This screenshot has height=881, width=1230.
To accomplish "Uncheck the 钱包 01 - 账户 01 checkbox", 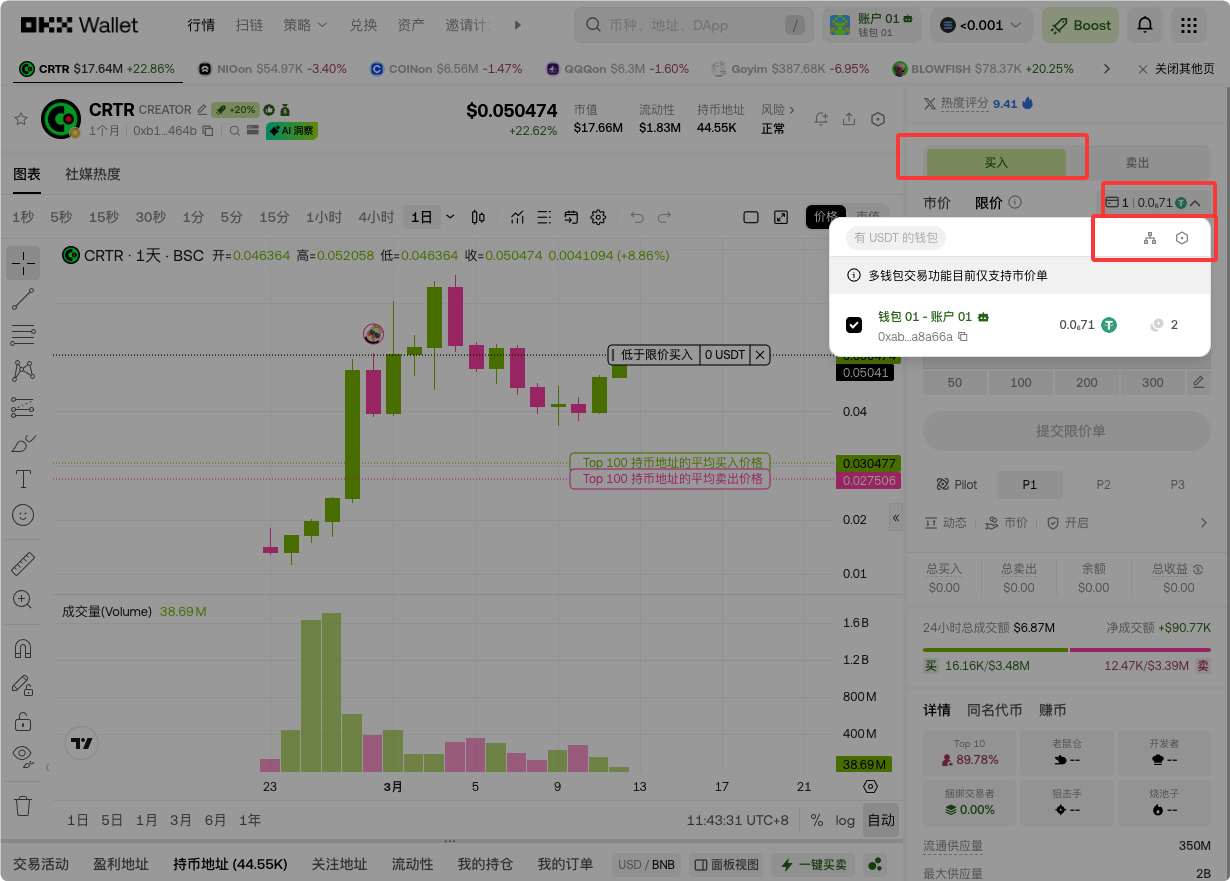I will 854,325.
